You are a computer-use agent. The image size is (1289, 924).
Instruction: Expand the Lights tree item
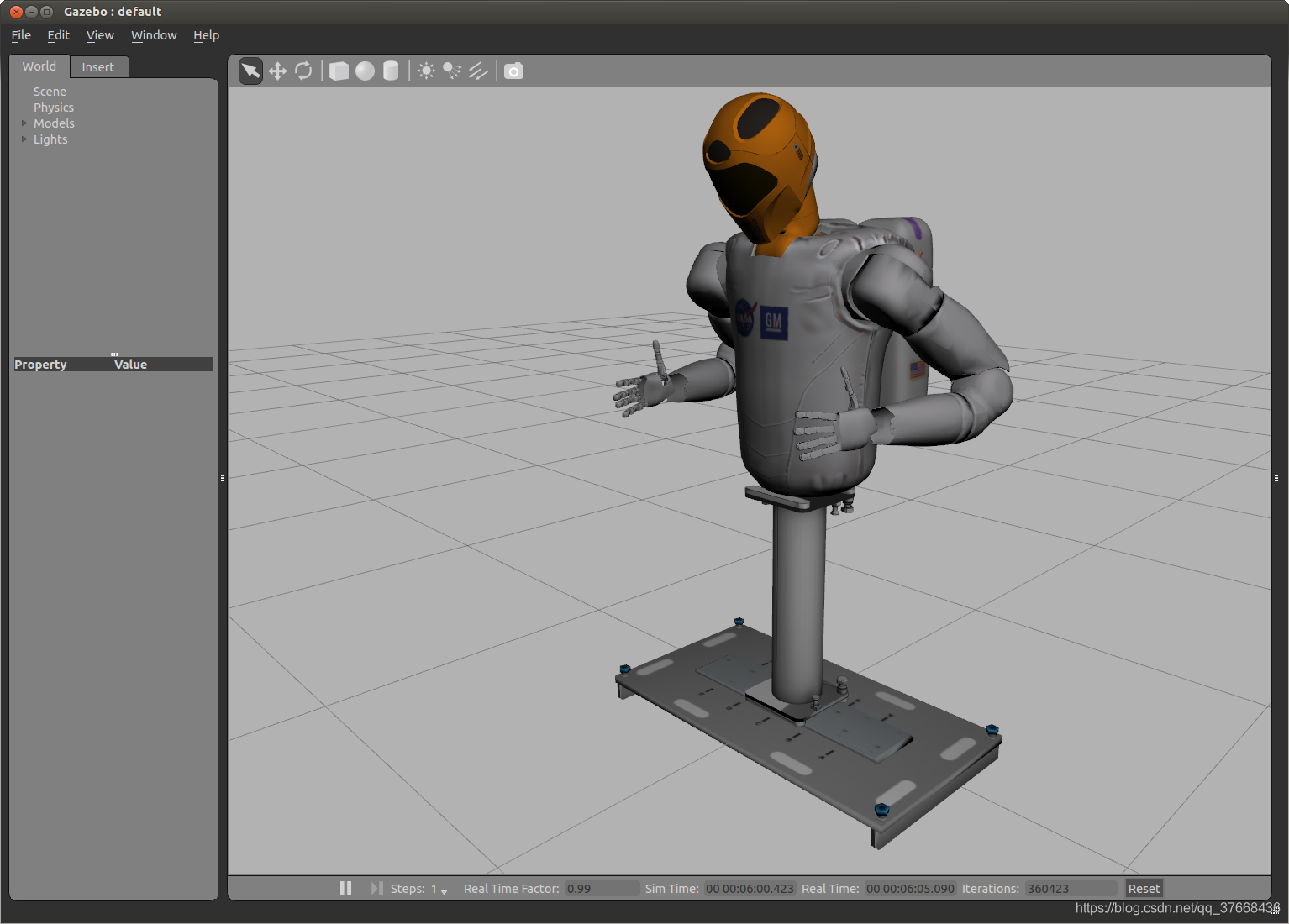[x=24, y=139]
